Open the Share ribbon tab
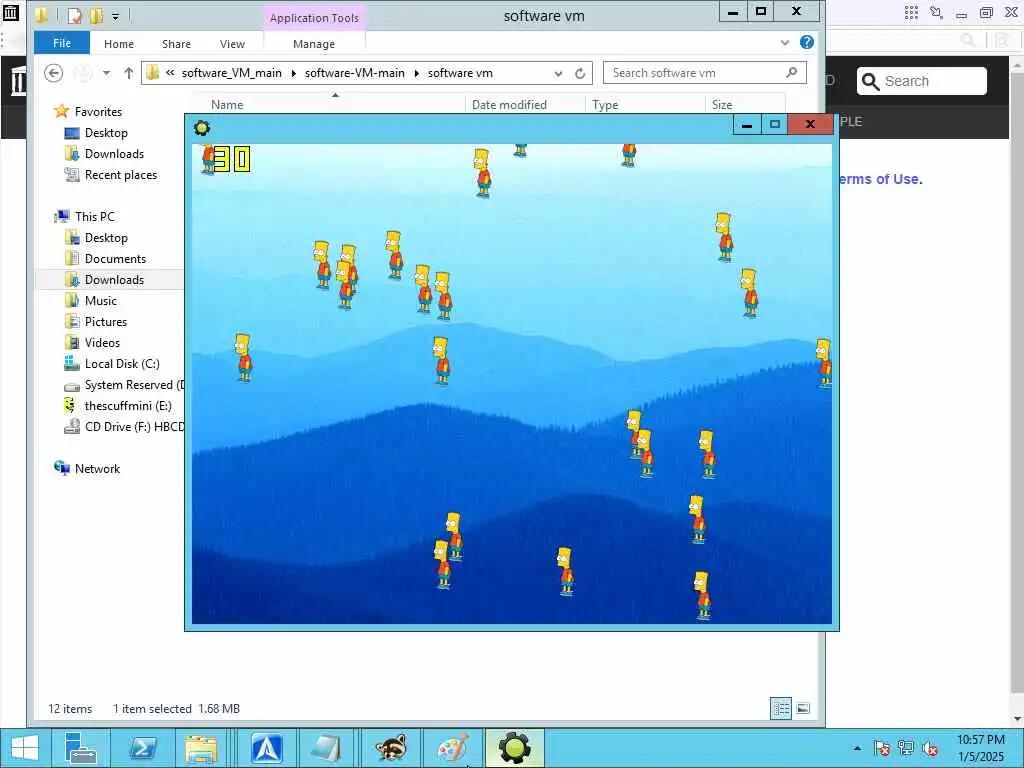This screenshot has width=1024, height=768. click(x=176, y=44)
